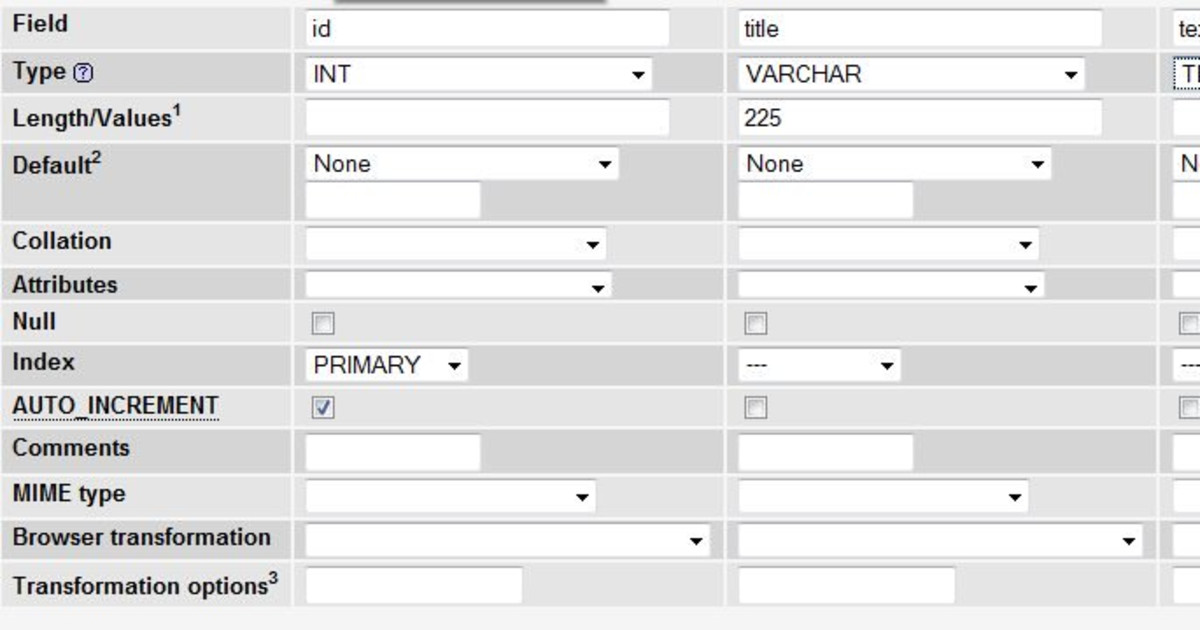The width and height of the screenshot is (1200, 630).
Task: Uncheck AUTO_INCREMENT for the id column
Action: [322, 406]
